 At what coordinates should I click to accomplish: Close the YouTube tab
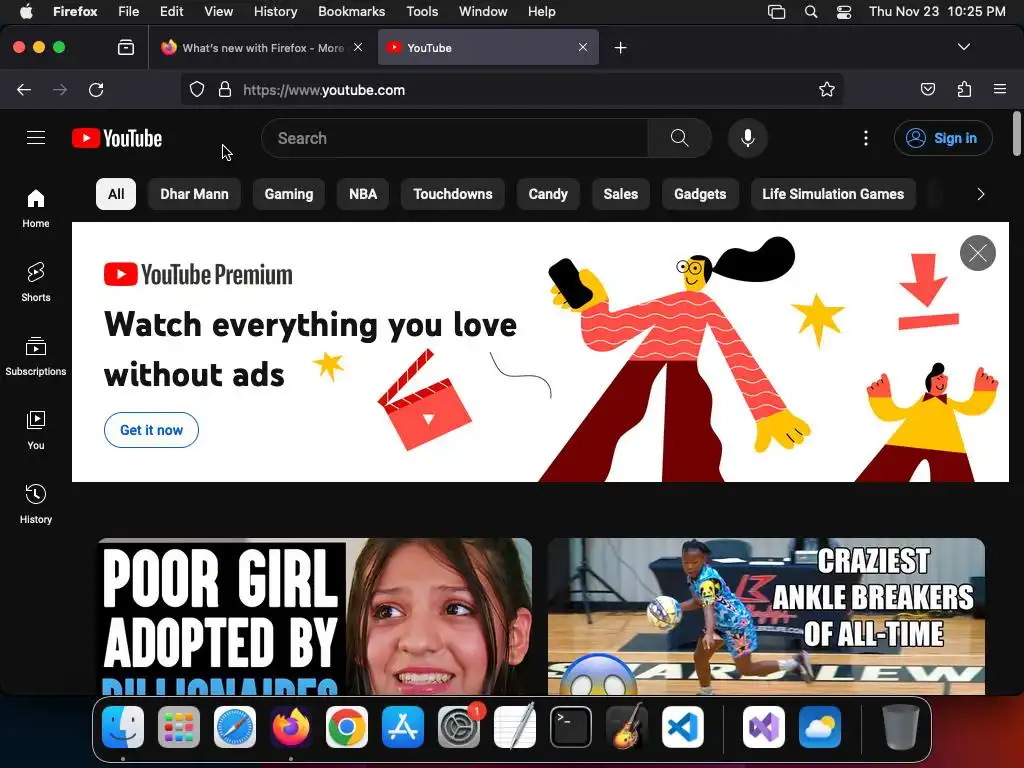(x=583, y=47)
